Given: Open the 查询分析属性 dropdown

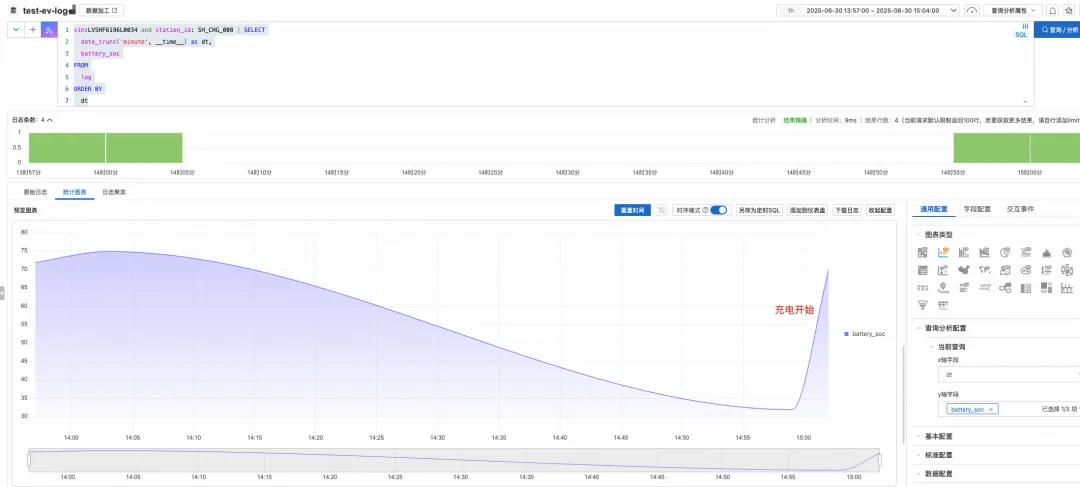Looking at the screenshot, I should point(1012,10).
